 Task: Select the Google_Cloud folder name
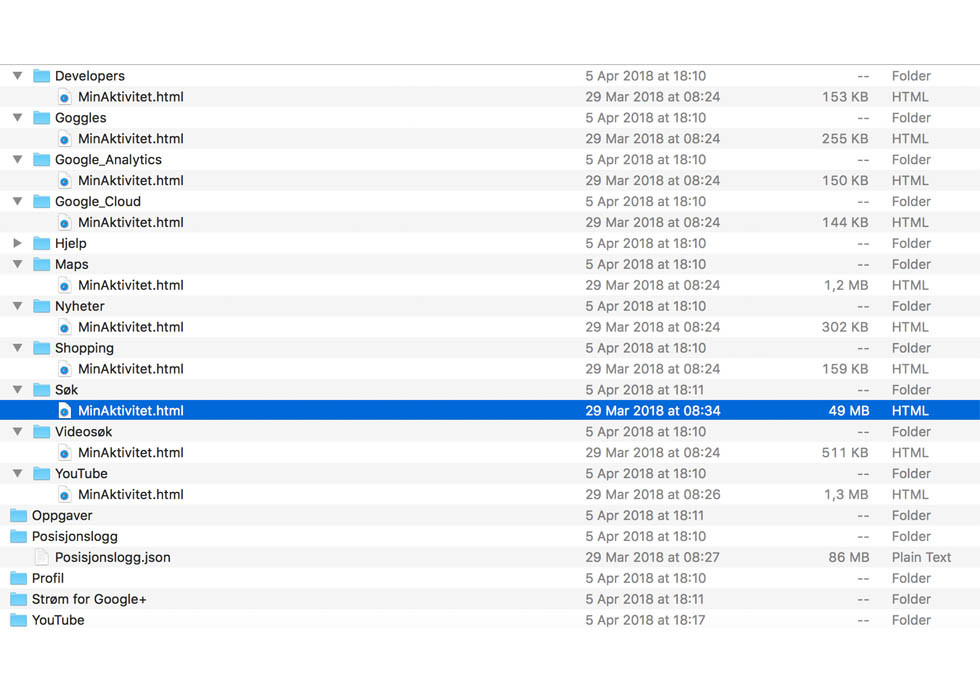(x=98, y=201)
